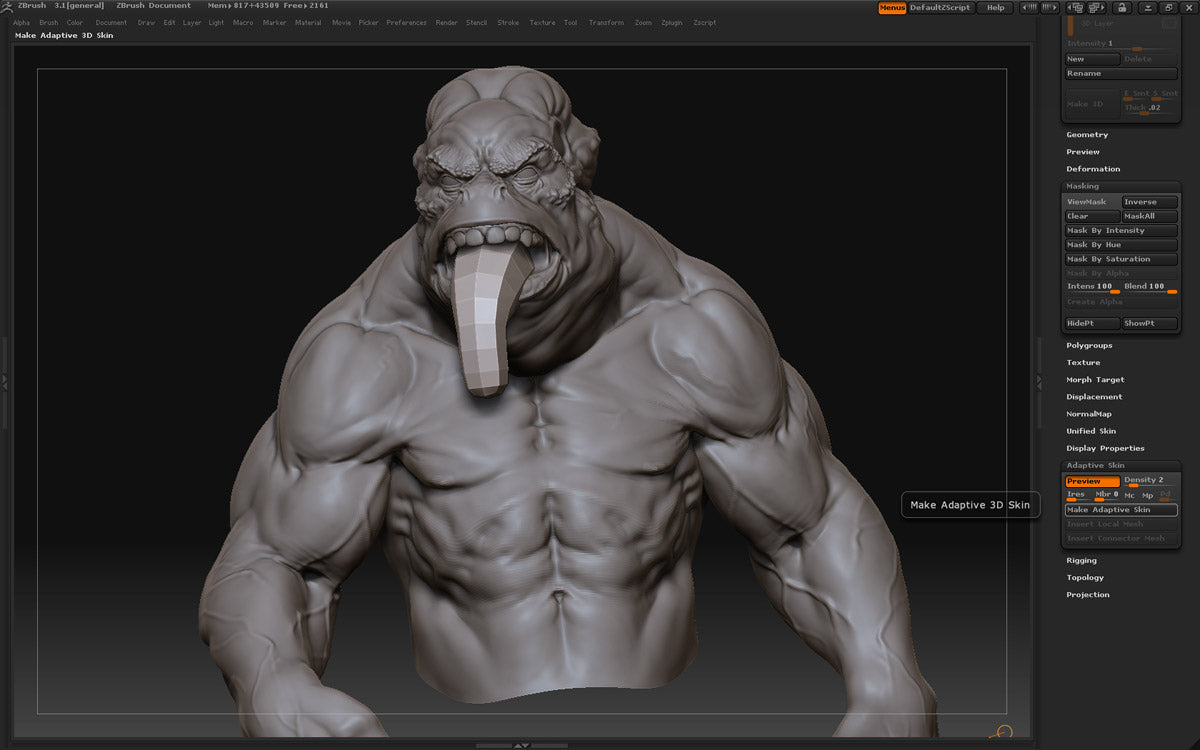1200x750 pixels.
Task: Expand the Polygroups section
Action: click(1089, 346)
